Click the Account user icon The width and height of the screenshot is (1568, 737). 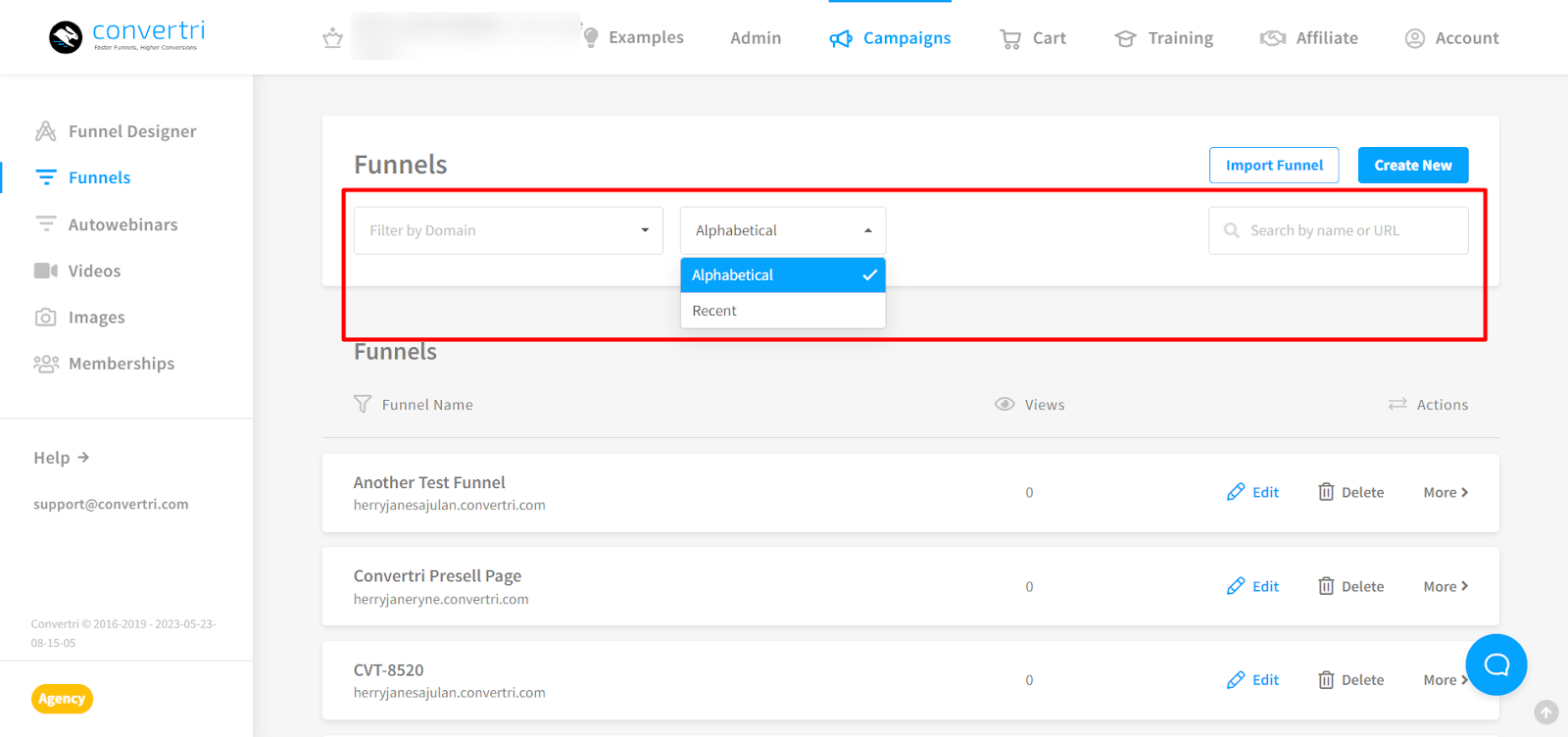[1415, 38]
